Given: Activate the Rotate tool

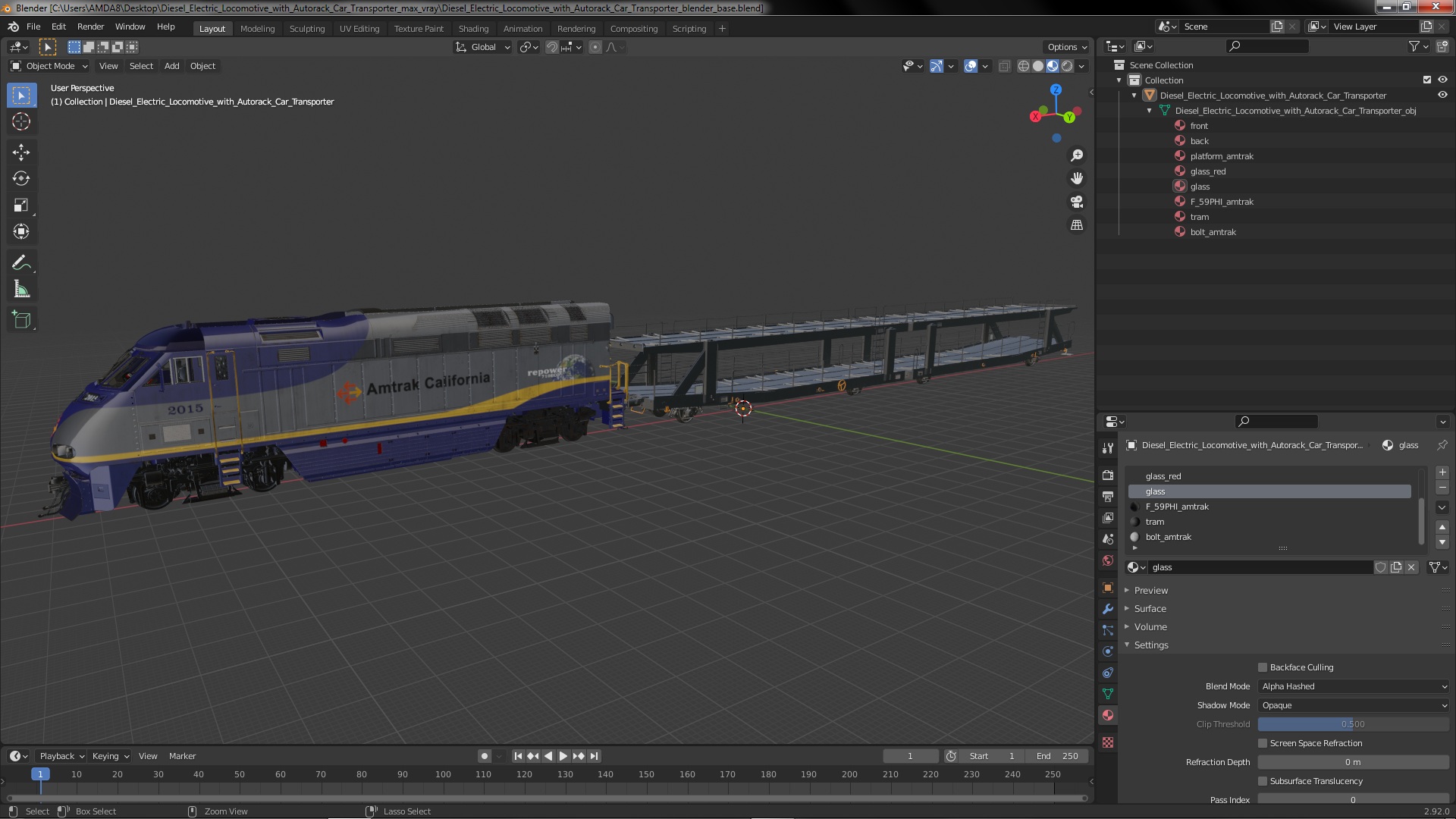Looking at the screenshot, I should click(21, 179).
